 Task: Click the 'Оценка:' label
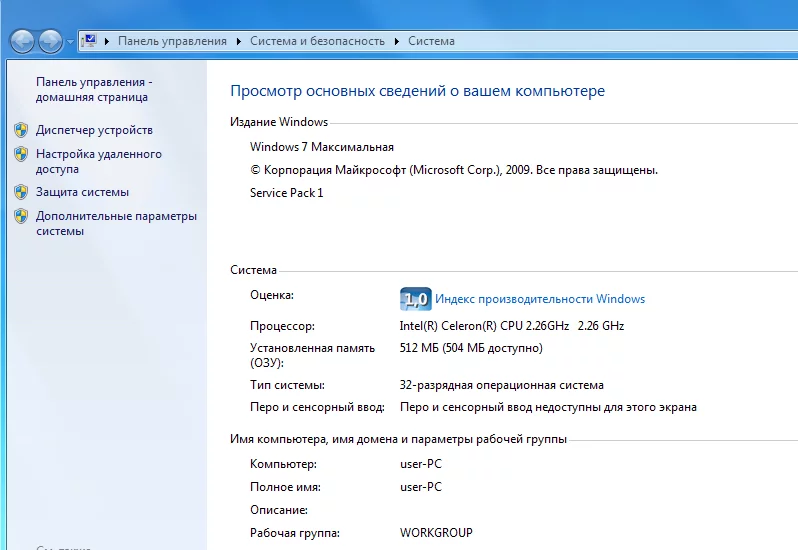pyautogui.click(x=272, y=295)
